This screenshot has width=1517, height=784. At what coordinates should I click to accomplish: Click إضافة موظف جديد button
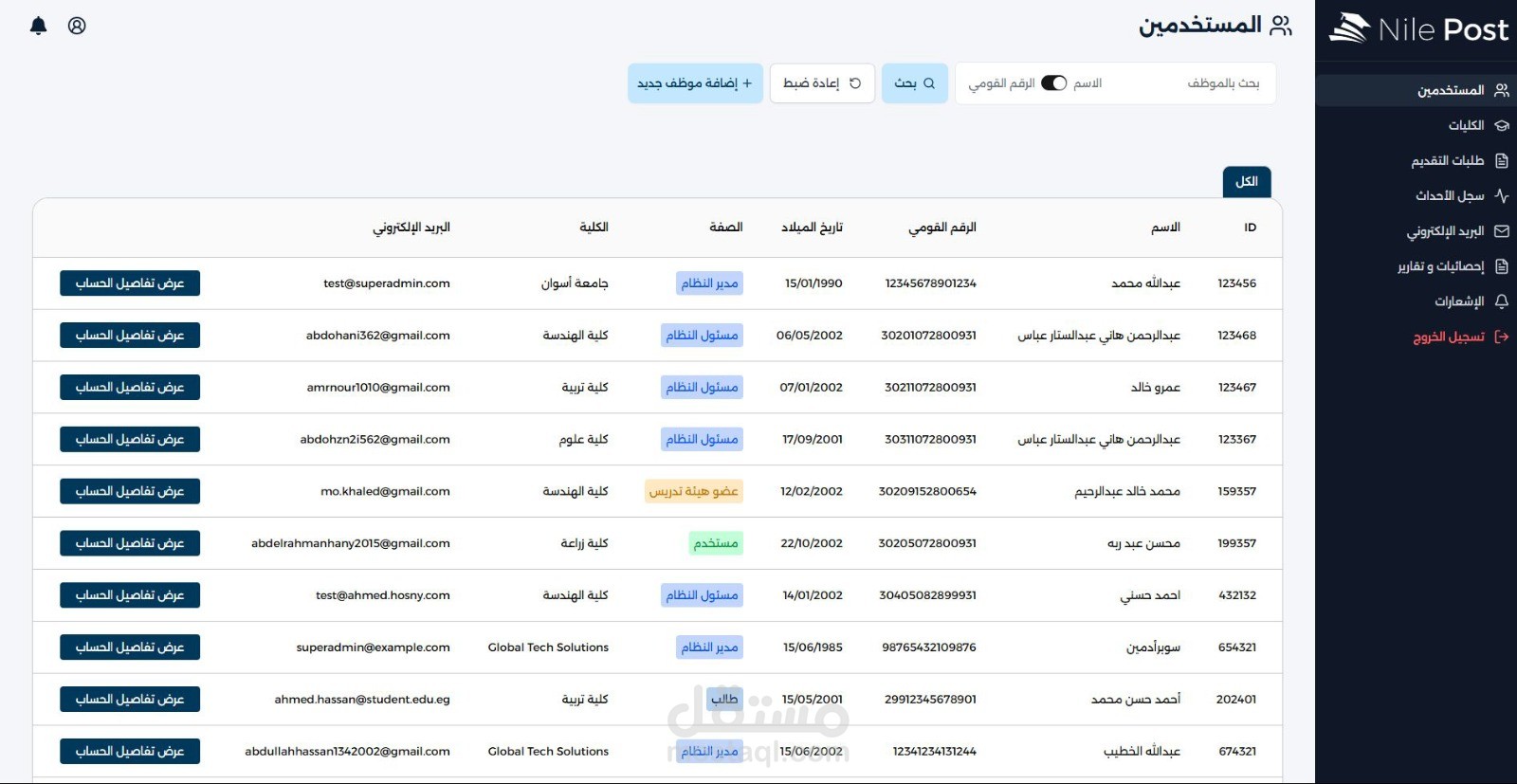695,83
